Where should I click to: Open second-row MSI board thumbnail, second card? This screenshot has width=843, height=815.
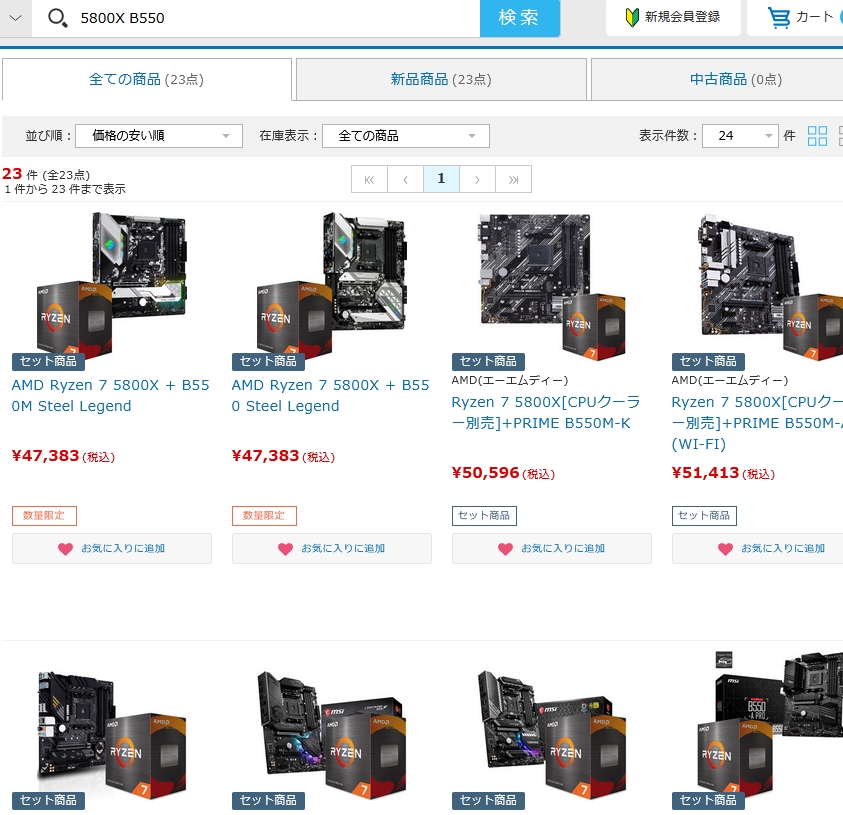(332, 734)
